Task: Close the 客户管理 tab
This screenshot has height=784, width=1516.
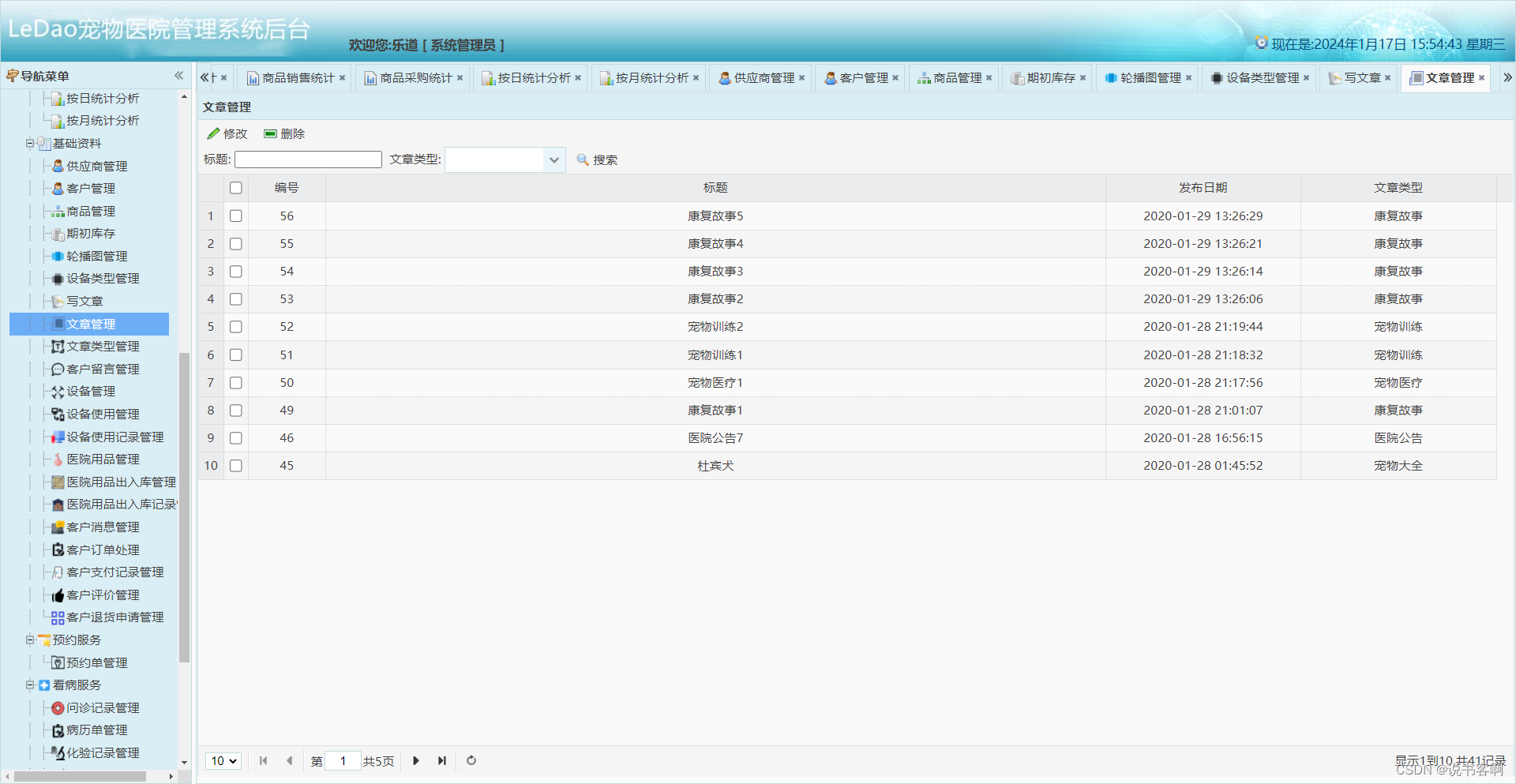Action: pos(895,78)
